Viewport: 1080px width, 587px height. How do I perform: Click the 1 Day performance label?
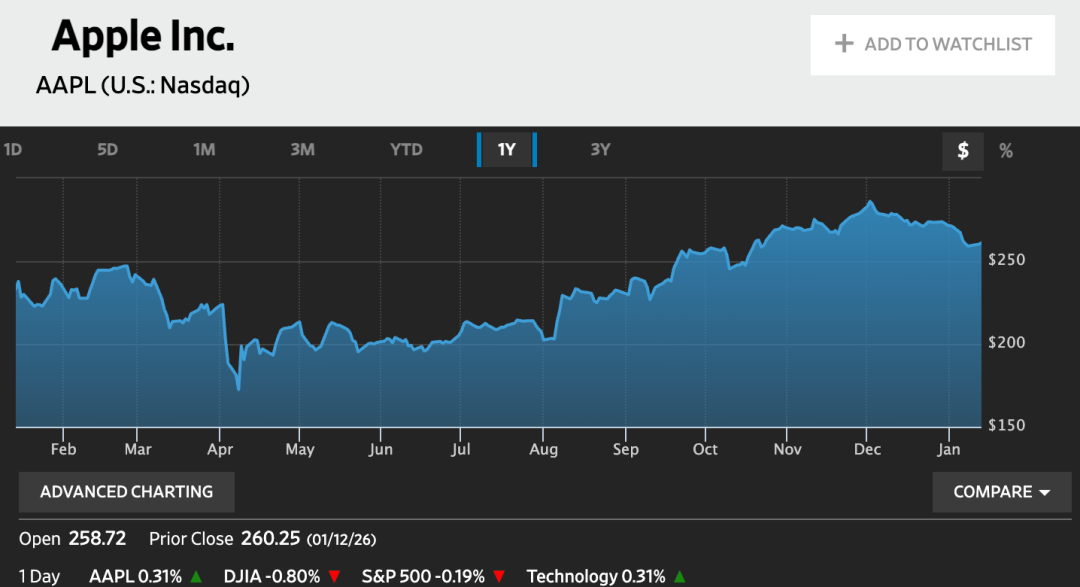coord(39,577)
